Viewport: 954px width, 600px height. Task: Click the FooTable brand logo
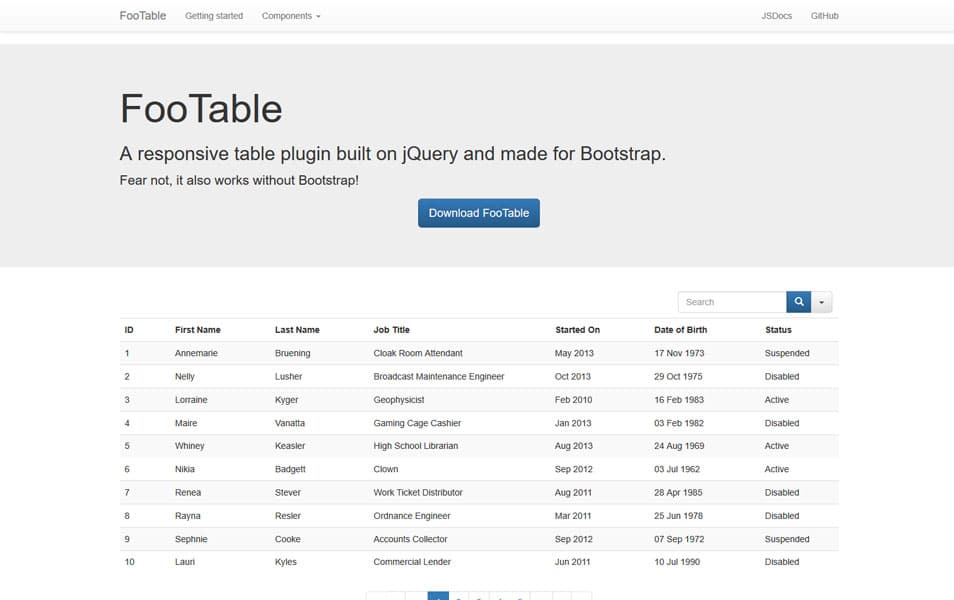pos(142,15)
